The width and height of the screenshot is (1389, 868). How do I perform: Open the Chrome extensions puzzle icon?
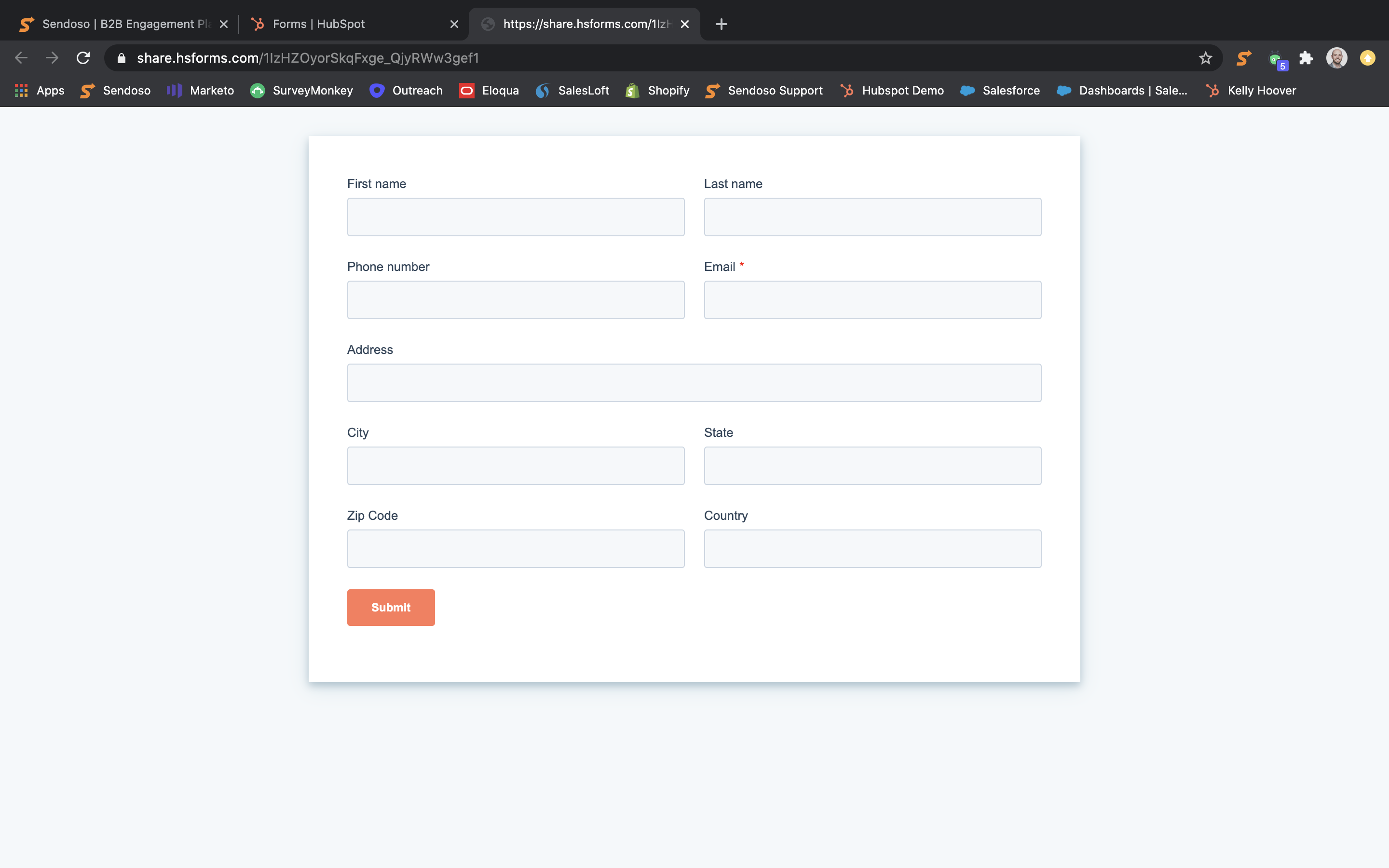[x=1306, y=58]
